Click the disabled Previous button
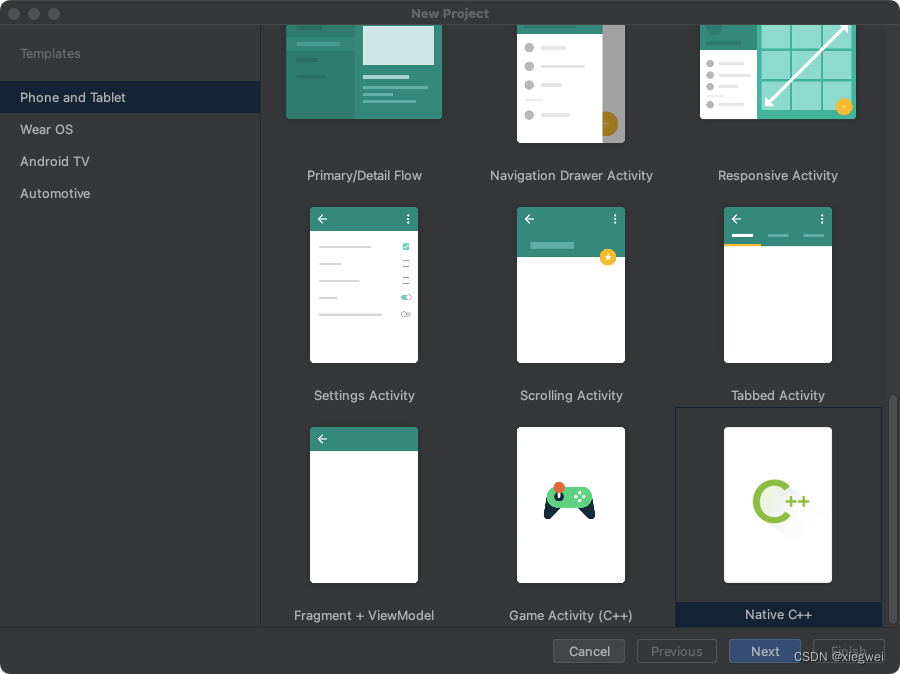Viewport: 900px width, 674px height. (677, 651)
